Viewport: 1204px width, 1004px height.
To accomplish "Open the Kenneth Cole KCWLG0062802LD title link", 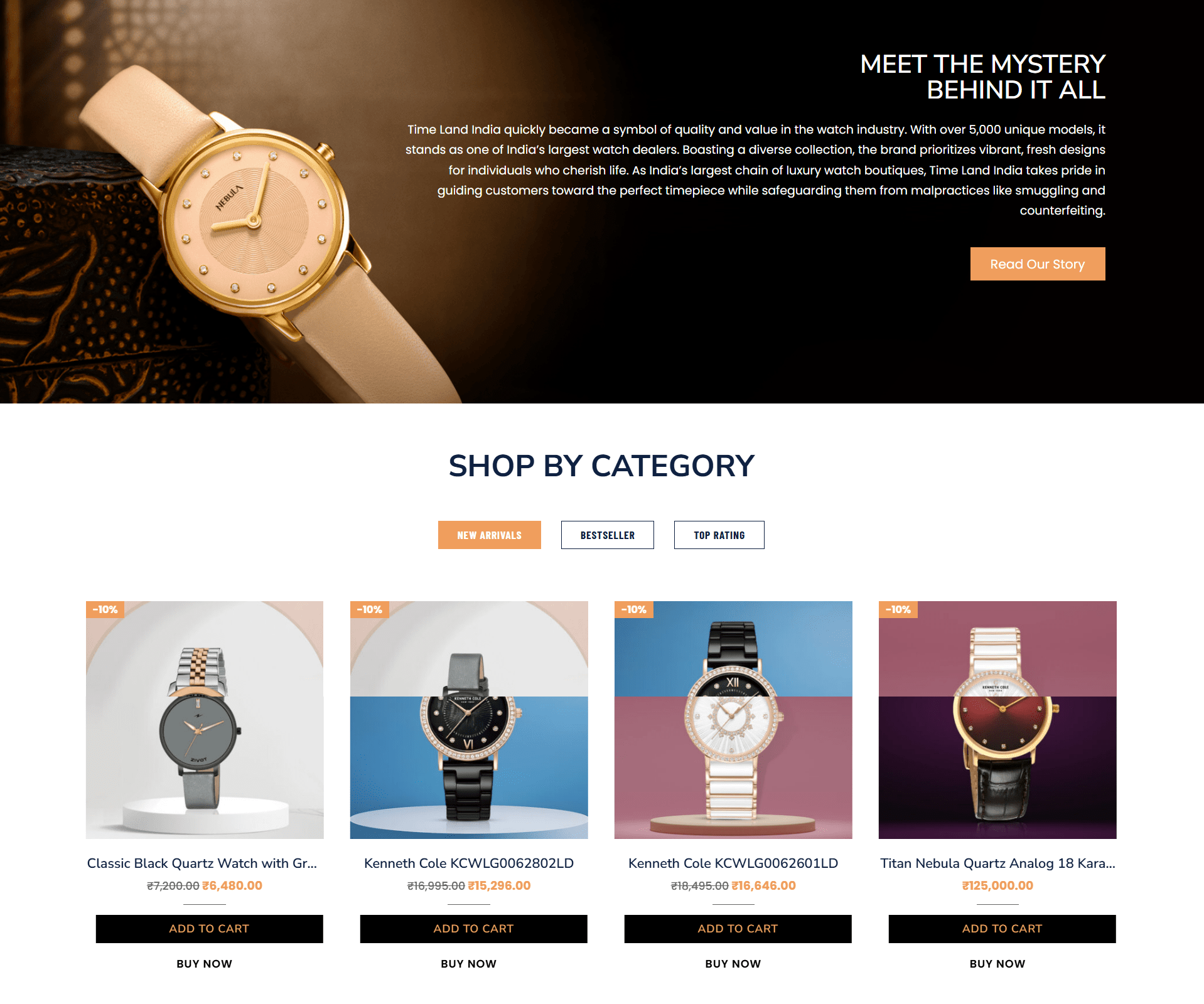I will coord(469,863).
